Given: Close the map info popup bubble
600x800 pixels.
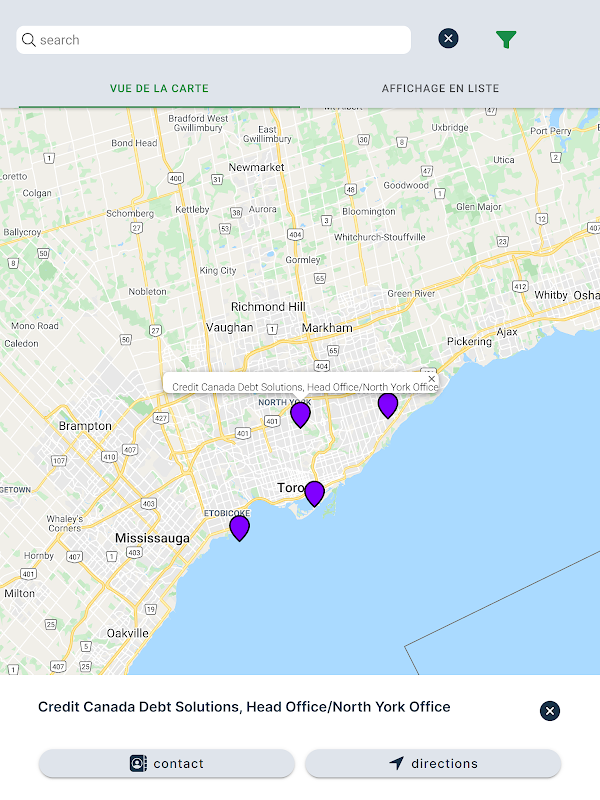Looking at the screenshot, I should (432, 379).
